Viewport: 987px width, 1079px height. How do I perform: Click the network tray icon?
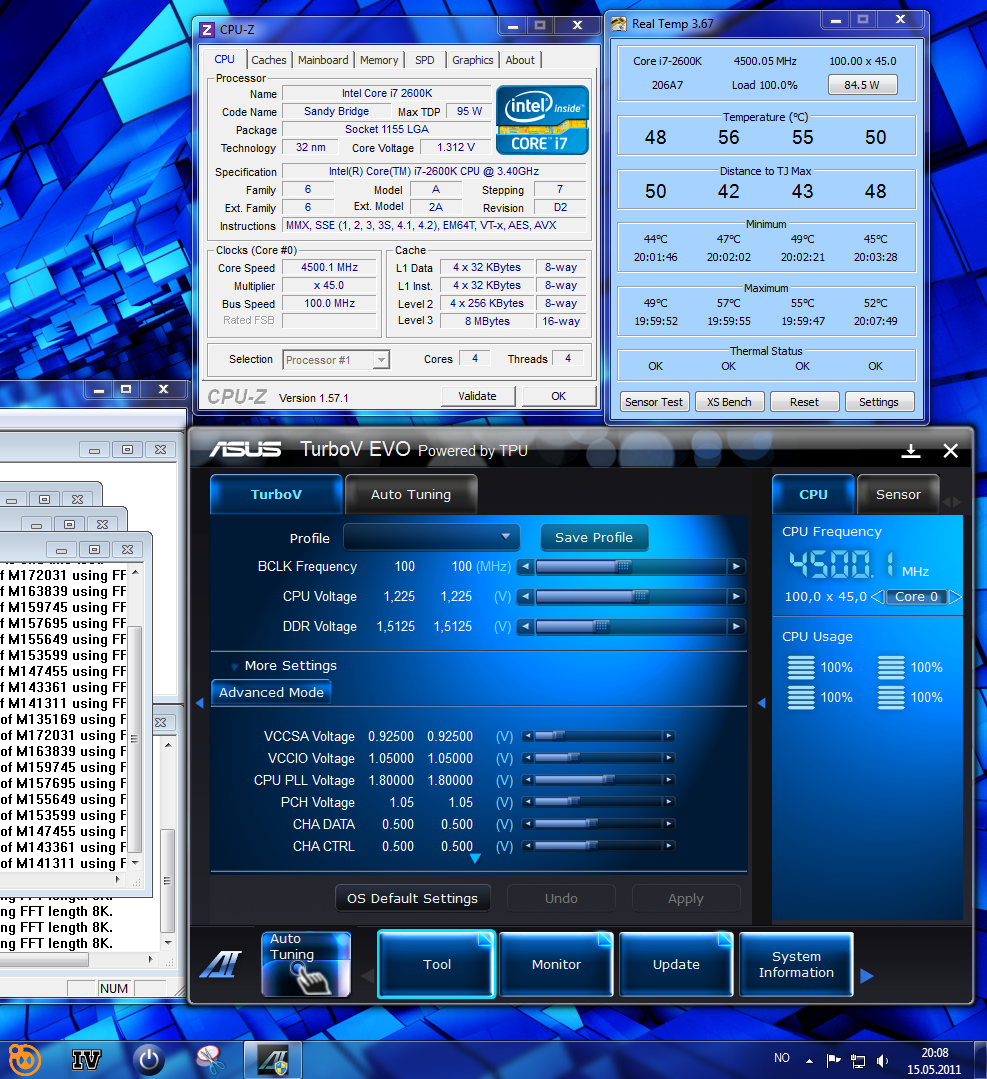(858, 1060)
